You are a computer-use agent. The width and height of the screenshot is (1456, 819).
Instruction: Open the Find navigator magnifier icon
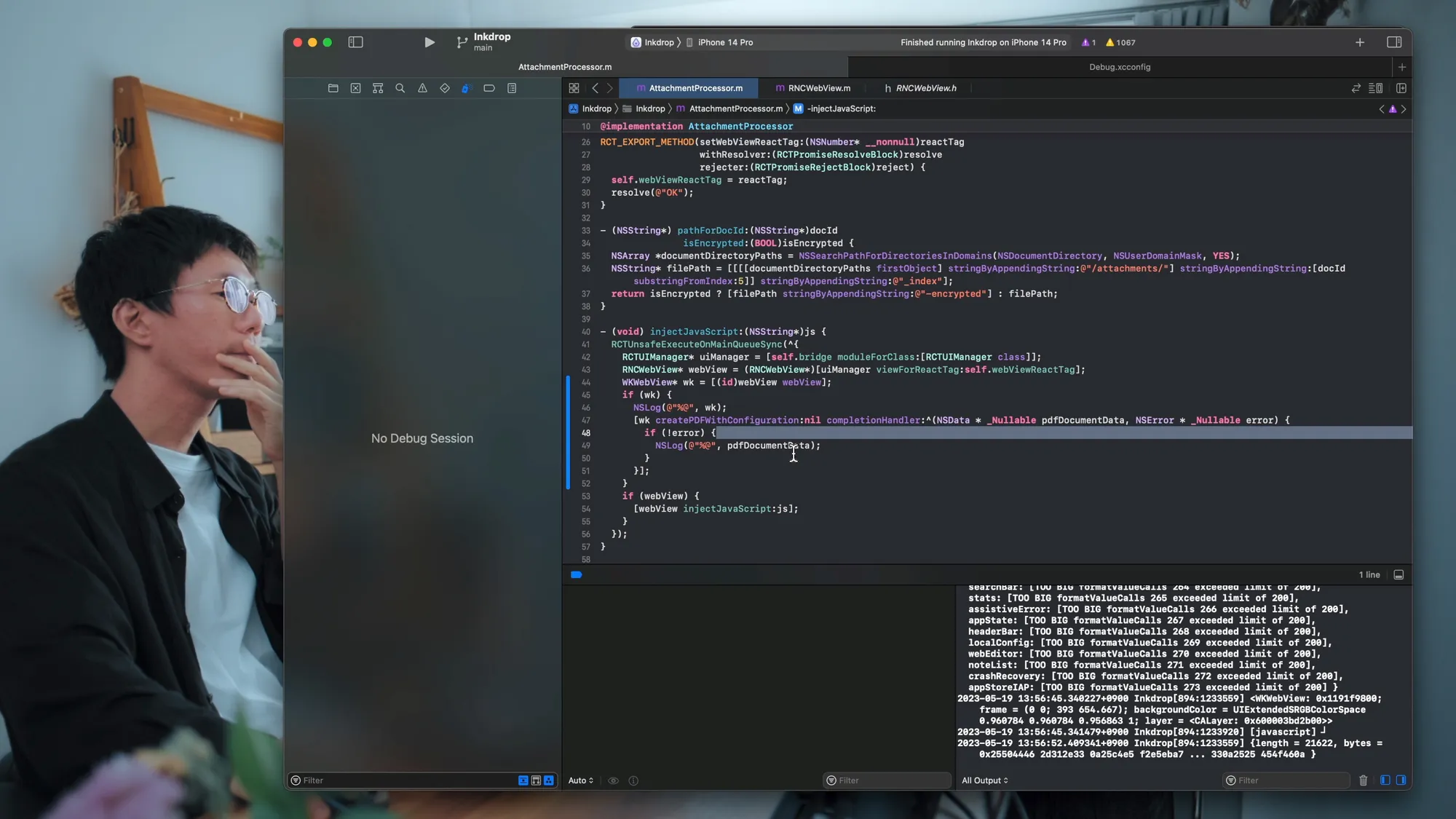coord(400,88)
